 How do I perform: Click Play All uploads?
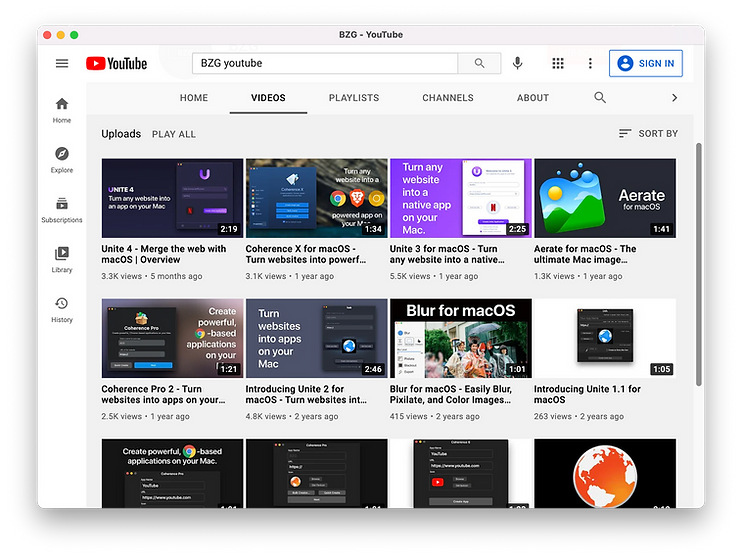(174, 134)
